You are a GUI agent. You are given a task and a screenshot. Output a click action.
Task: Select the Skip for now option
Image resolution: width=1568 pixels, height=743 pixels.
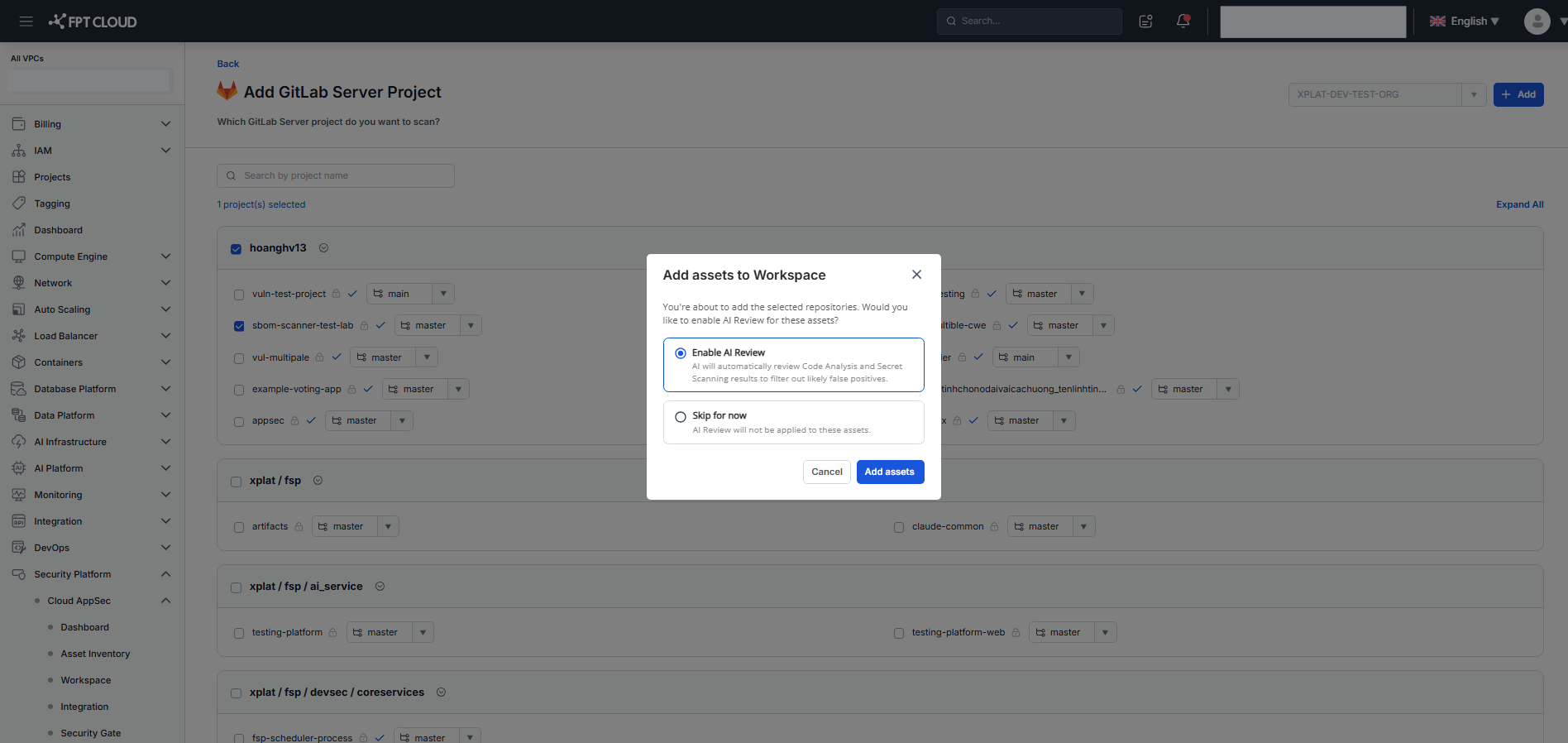pos(793,423)
